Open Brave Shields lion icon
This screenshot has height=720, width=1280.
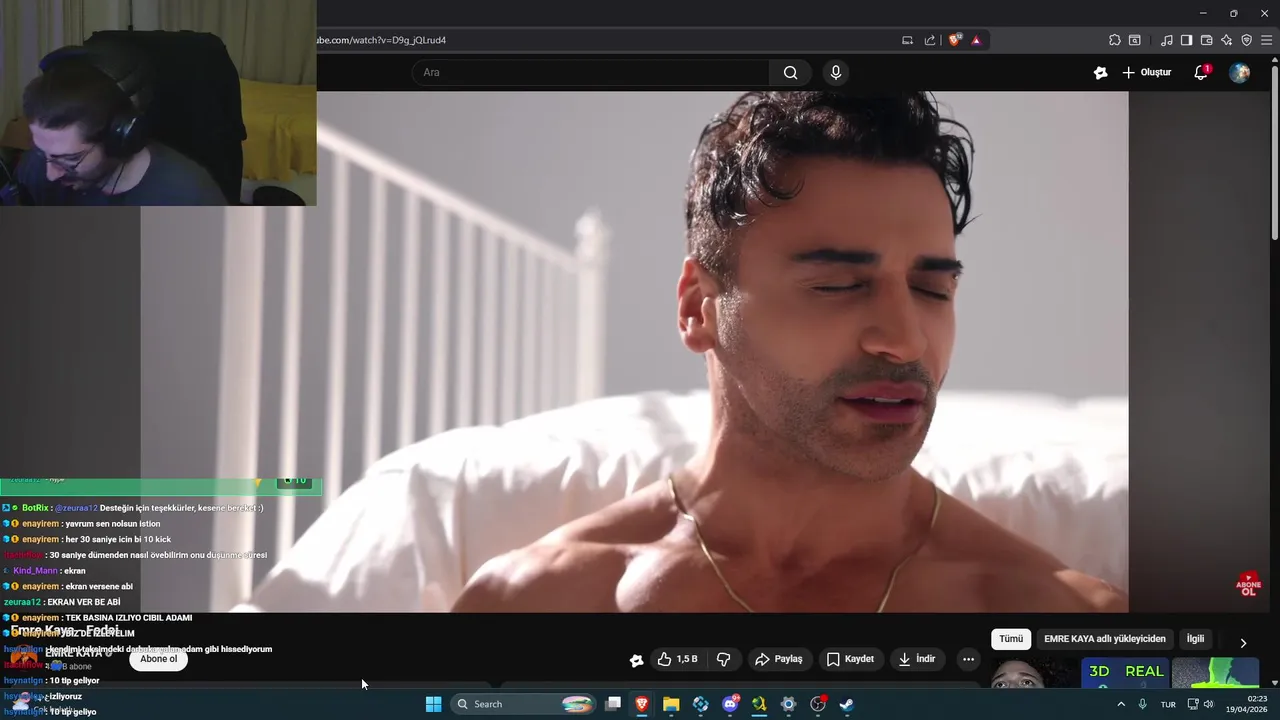click(954, 40)
